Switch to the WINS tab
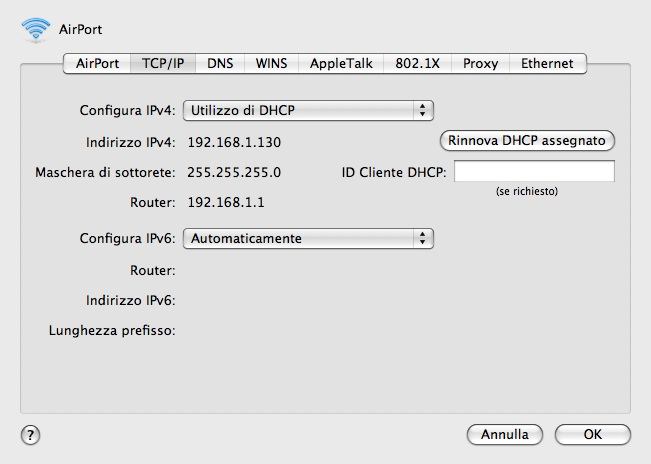 click(272, 63)
